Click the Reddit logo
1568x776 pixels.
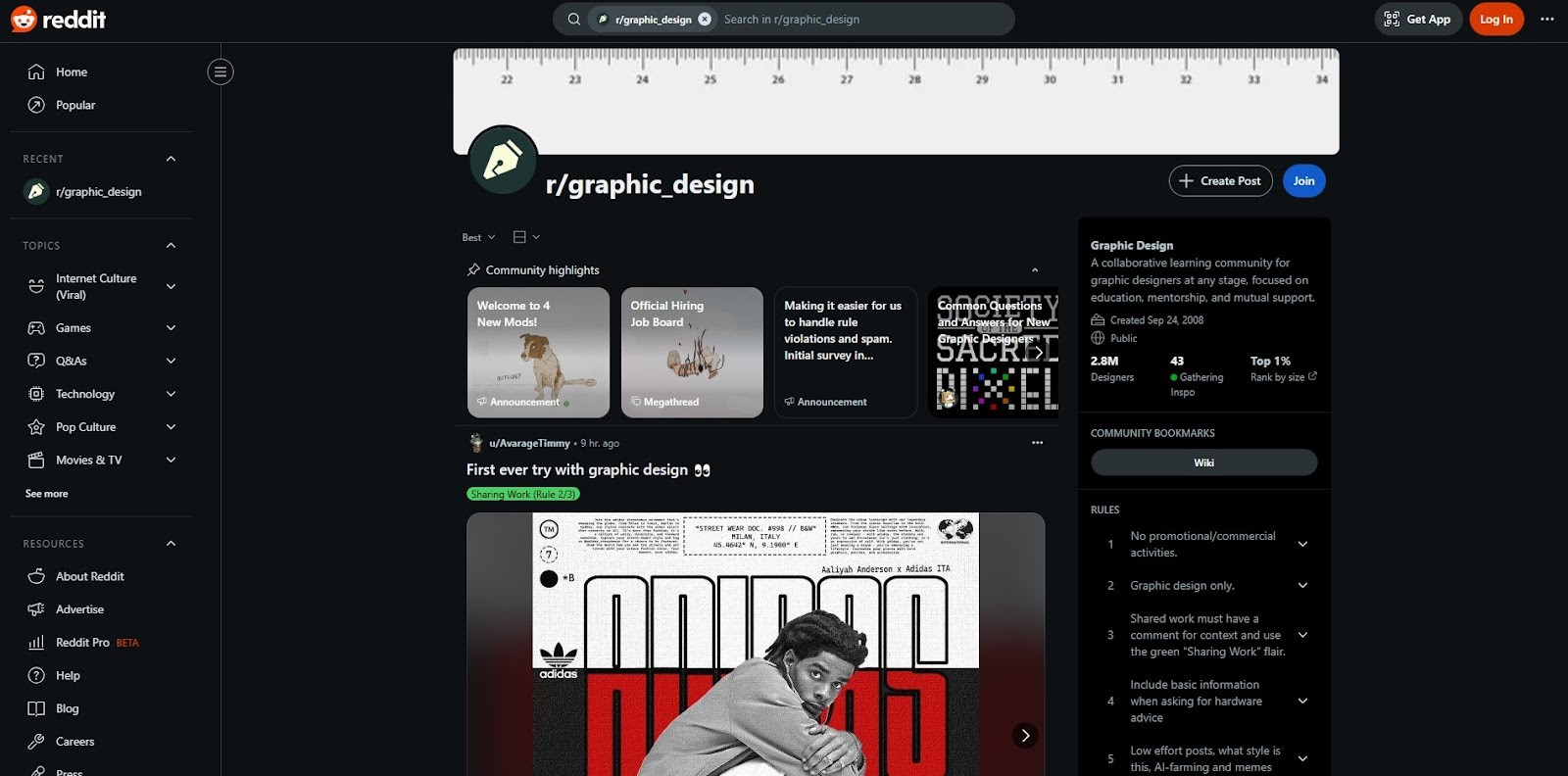(58, 19)
